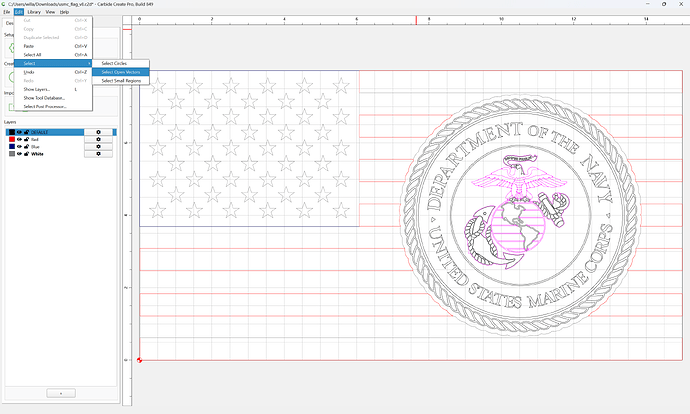Click the add layer plus button
Viewport: 690px width, 414px height.
[x=61, y=393]
